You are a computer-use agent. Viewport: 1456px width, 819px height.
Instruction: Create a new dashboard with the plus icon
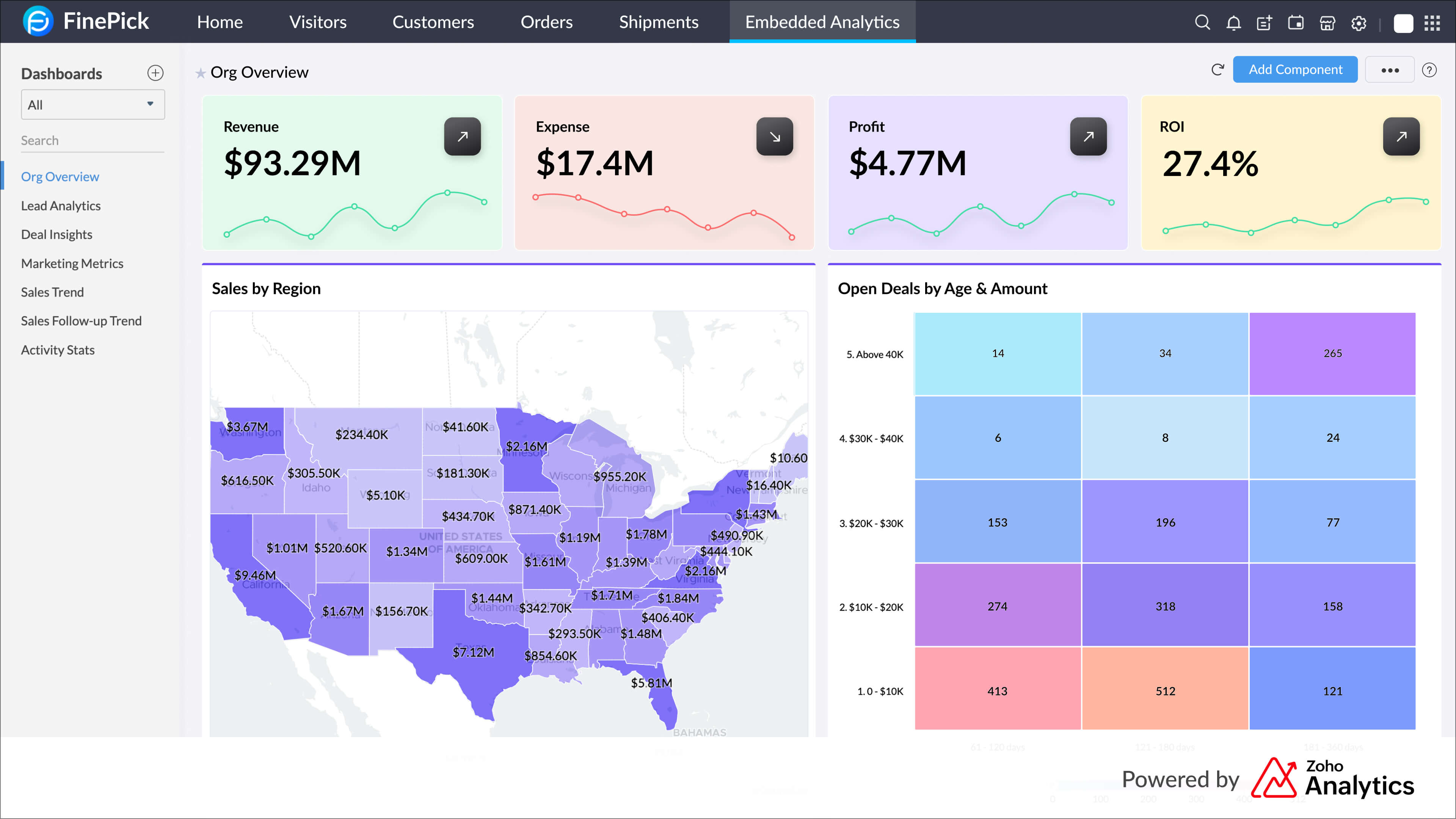pos(155,72)
